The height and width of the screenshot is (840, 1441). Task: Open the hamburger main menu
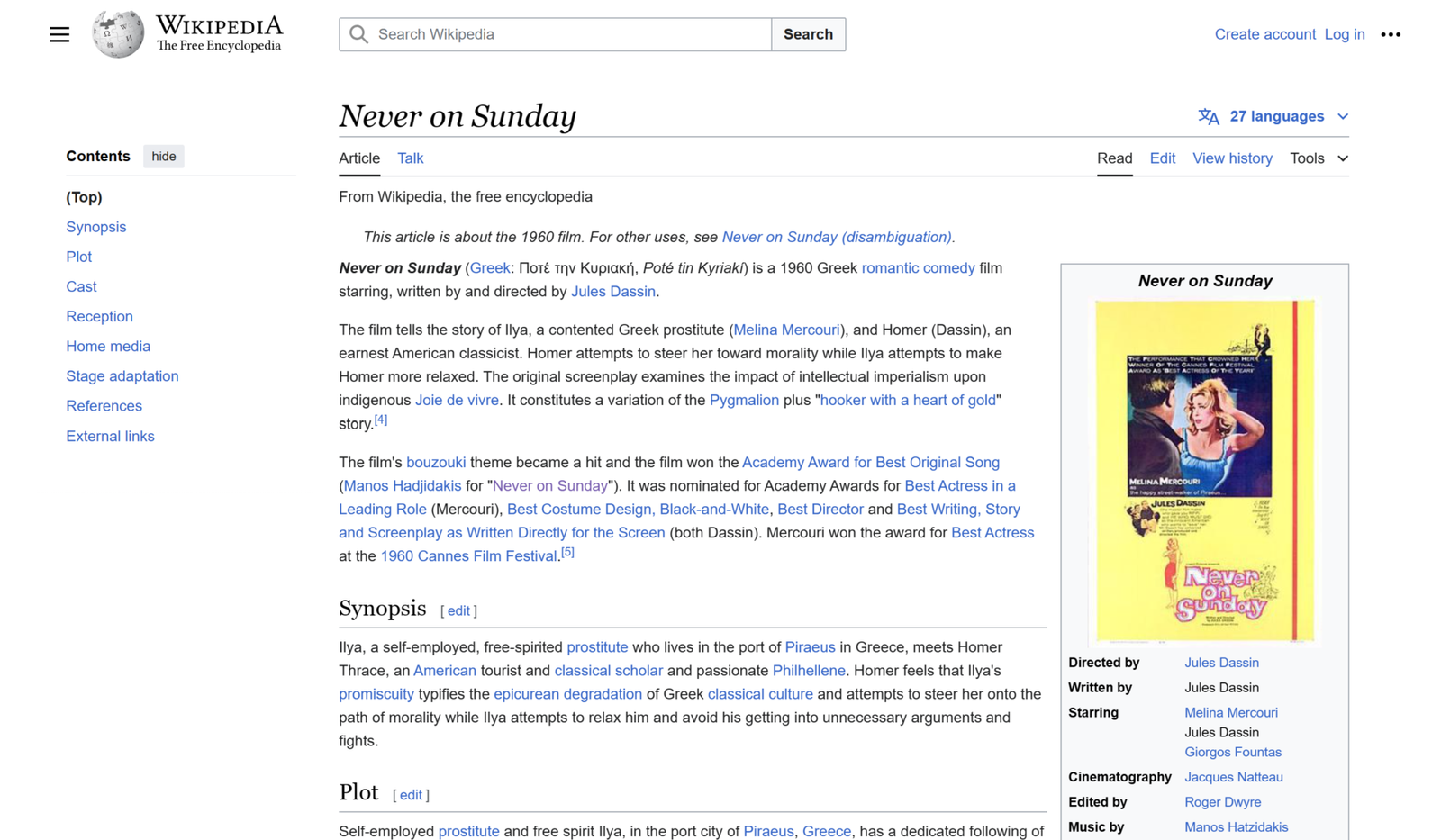pyautogui.click(x=59, y=34)
